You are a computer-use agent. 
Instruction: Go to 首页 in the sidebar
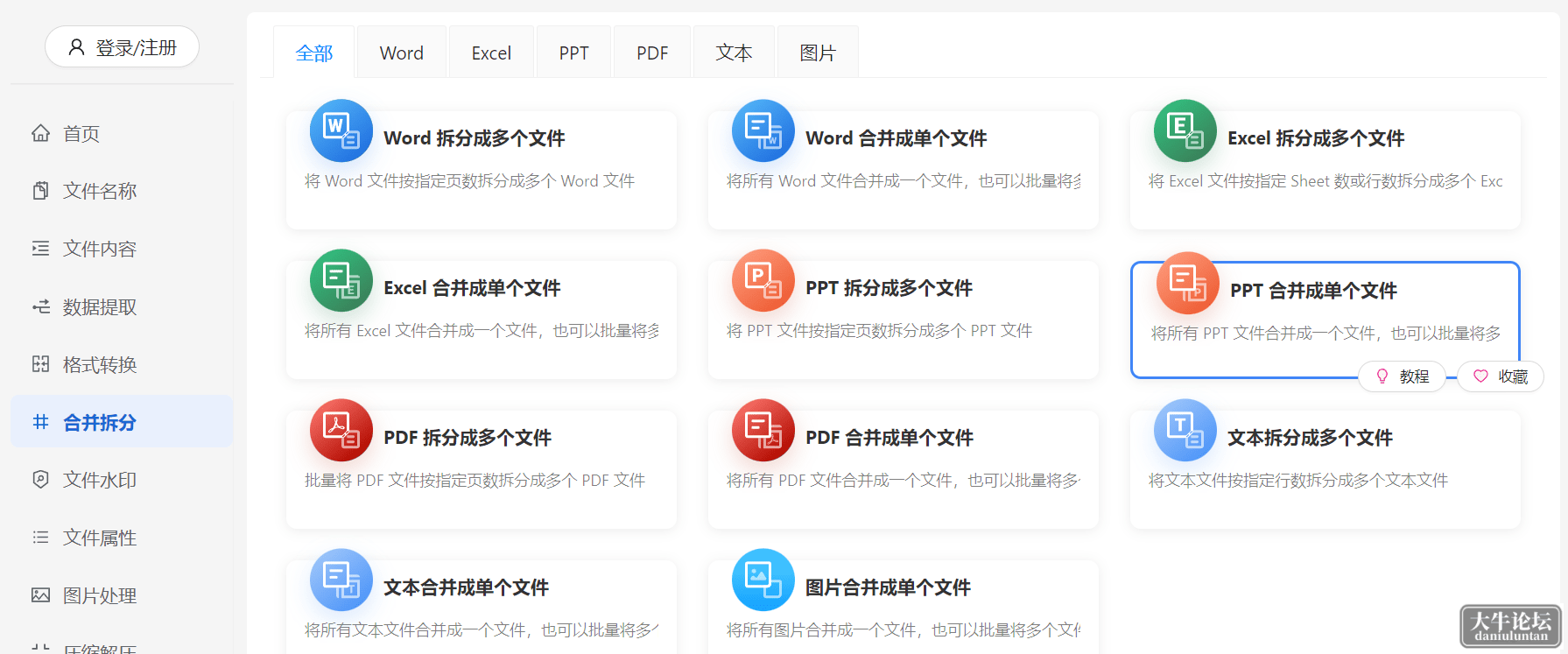122,133
